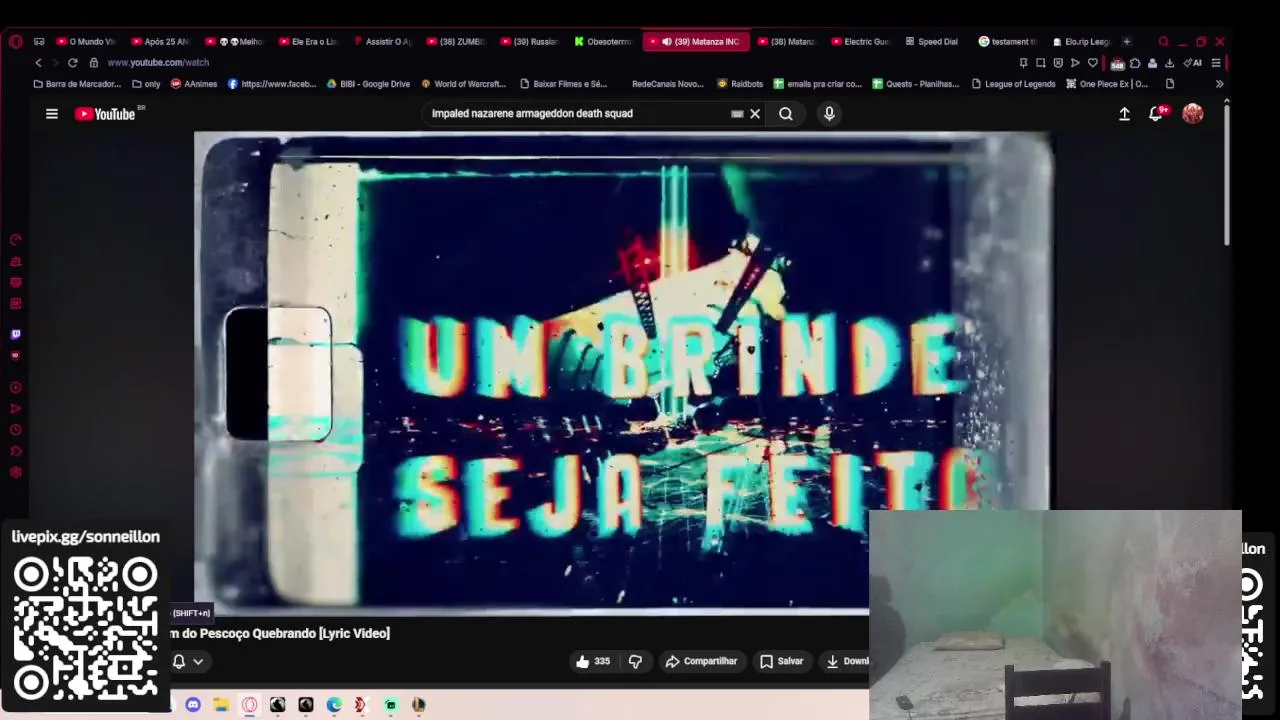
Task: Open the Opera main menu icon
Action: tap(15, 42)
